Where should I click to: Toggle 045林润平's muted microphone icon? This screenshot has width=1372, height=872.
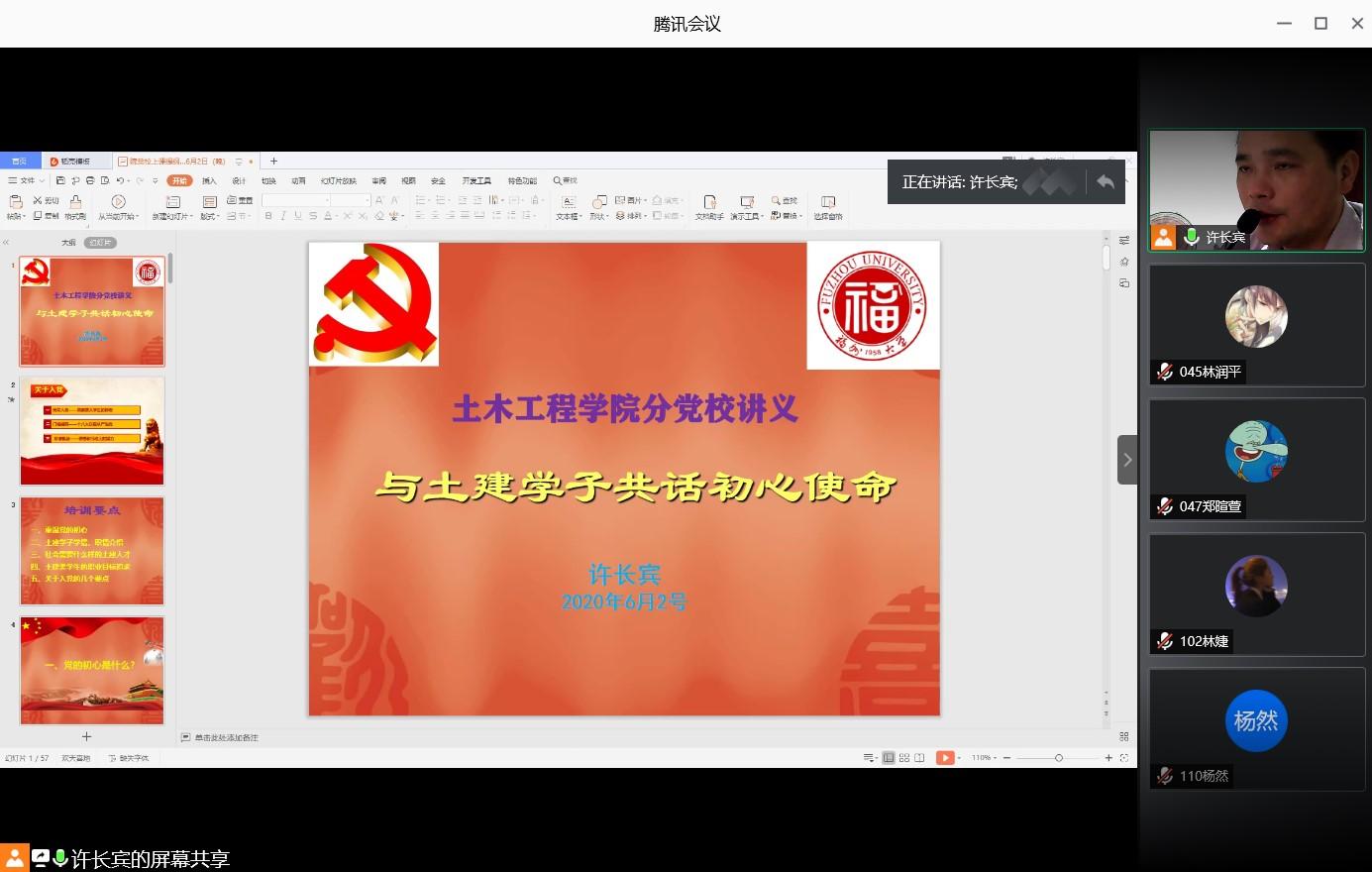1165,373
